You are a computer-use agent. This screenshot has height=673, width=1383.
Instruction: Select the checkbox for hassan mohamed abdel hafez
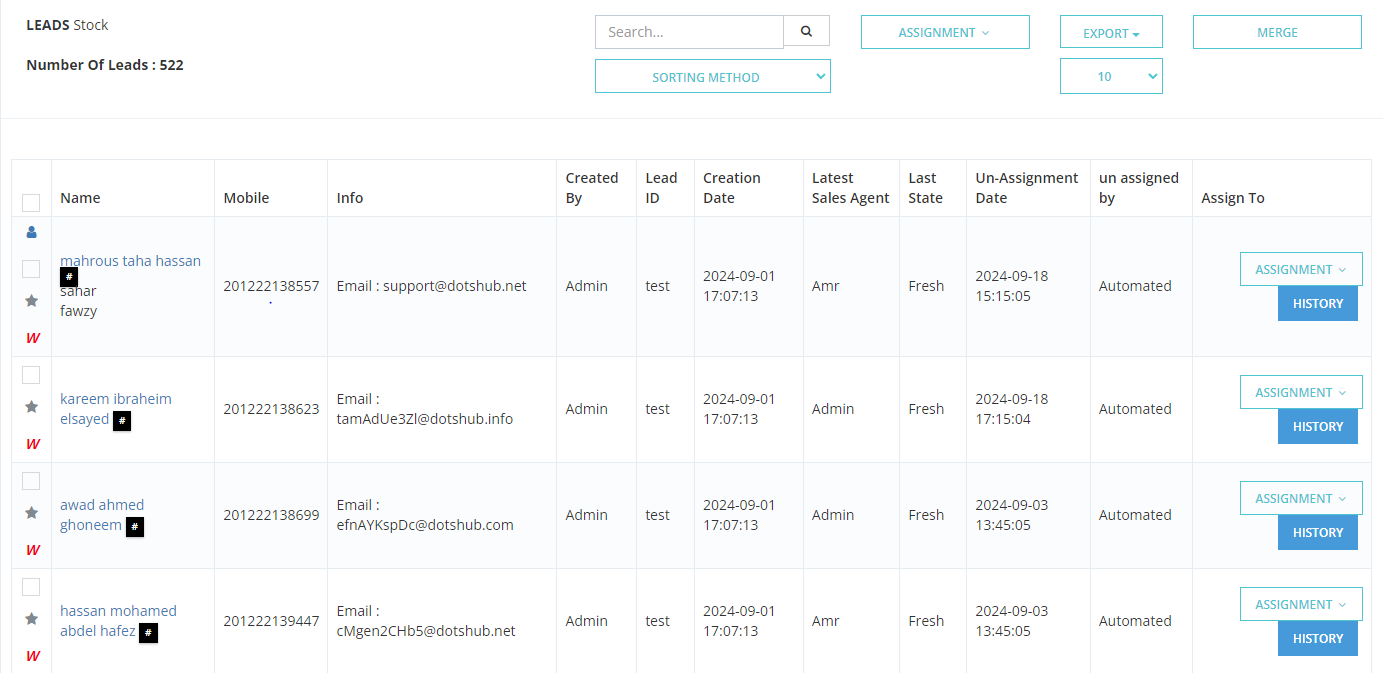point(31,587)
